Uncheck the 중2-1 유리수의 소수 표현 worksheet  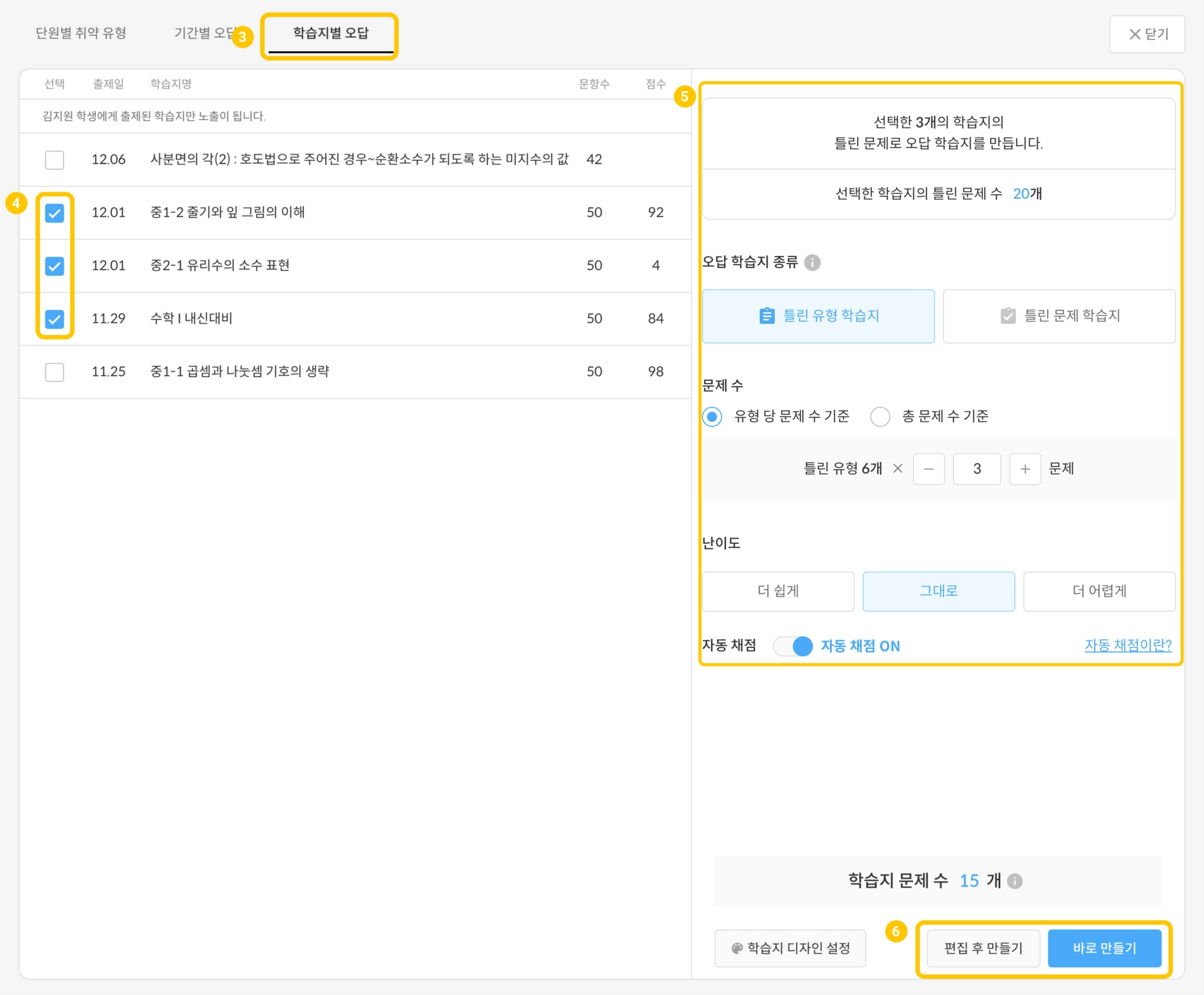pyautogui.click(x=55, y=266)
